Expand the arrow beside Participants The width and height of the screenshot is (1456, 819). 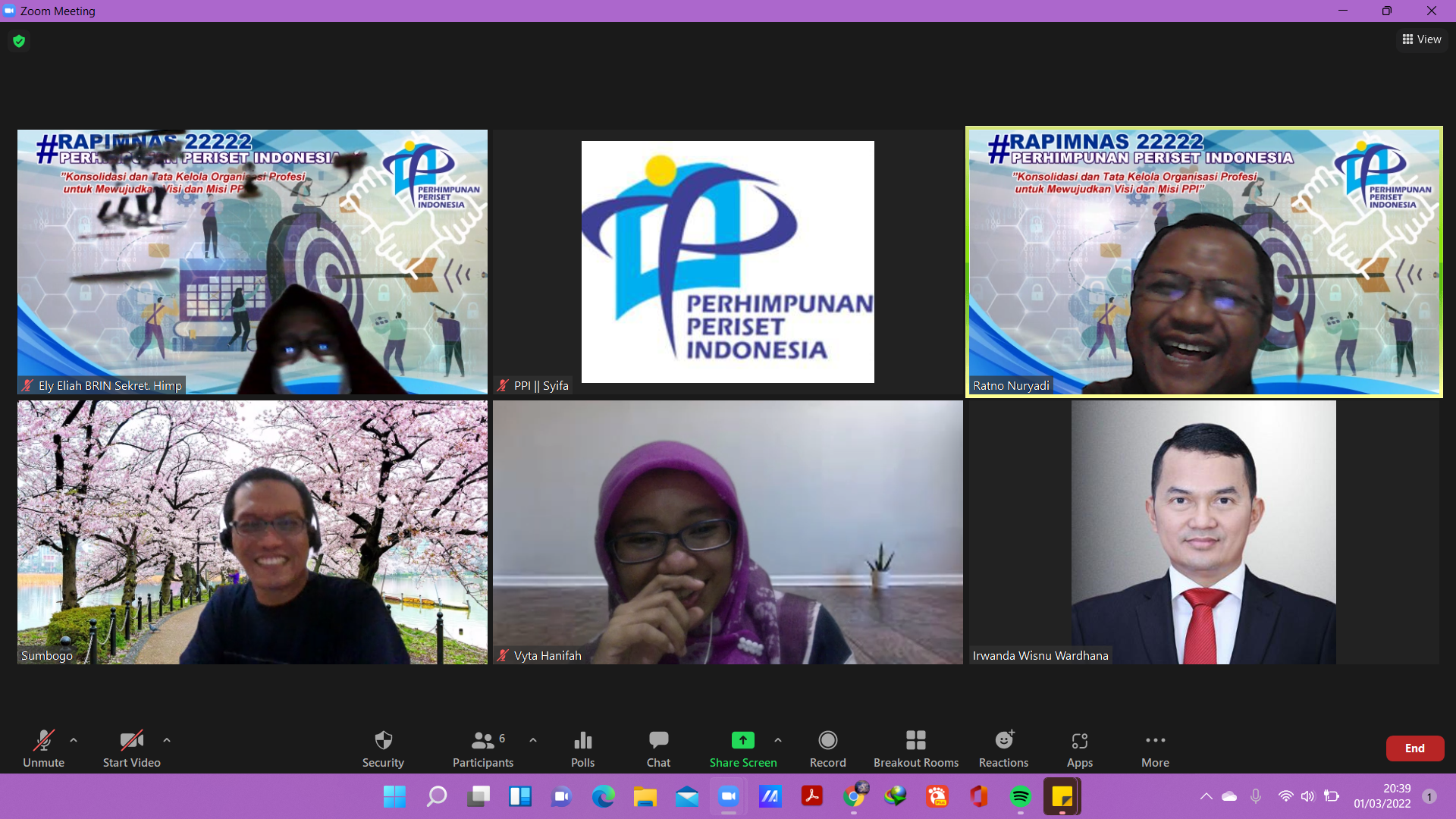533,740
